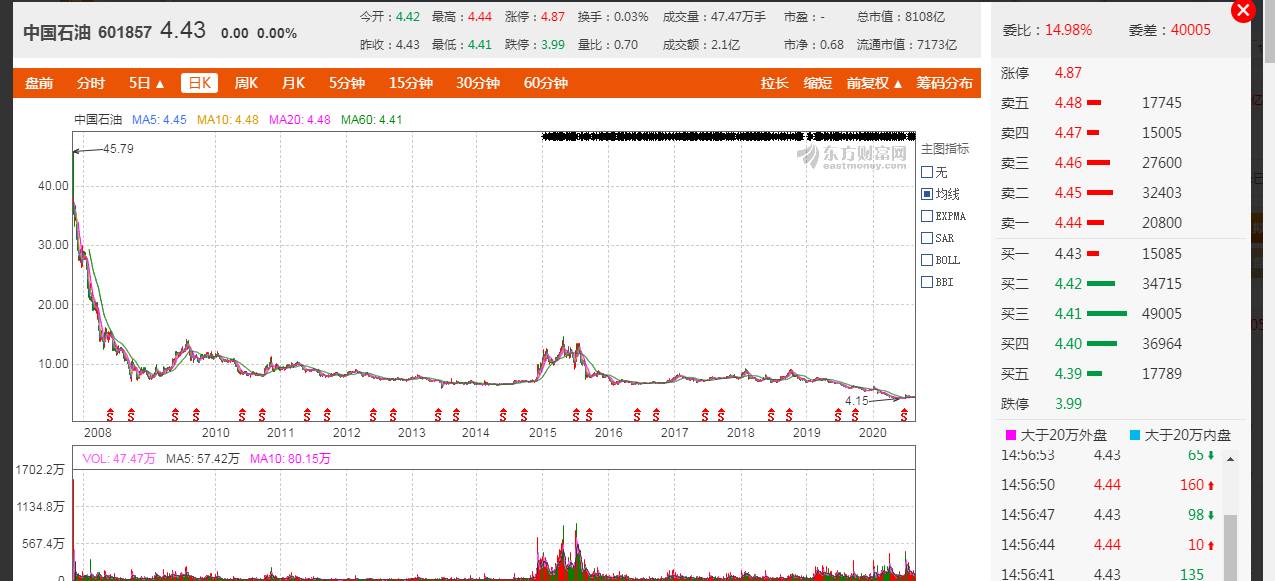
Task: Click the first dividend marker on the timeline
Action: (110, 413)
